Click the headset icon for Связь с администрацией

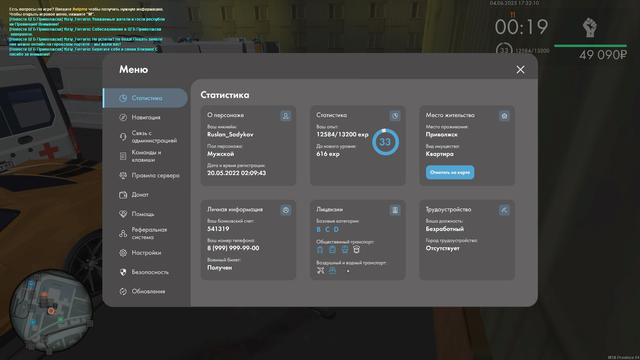123,137
